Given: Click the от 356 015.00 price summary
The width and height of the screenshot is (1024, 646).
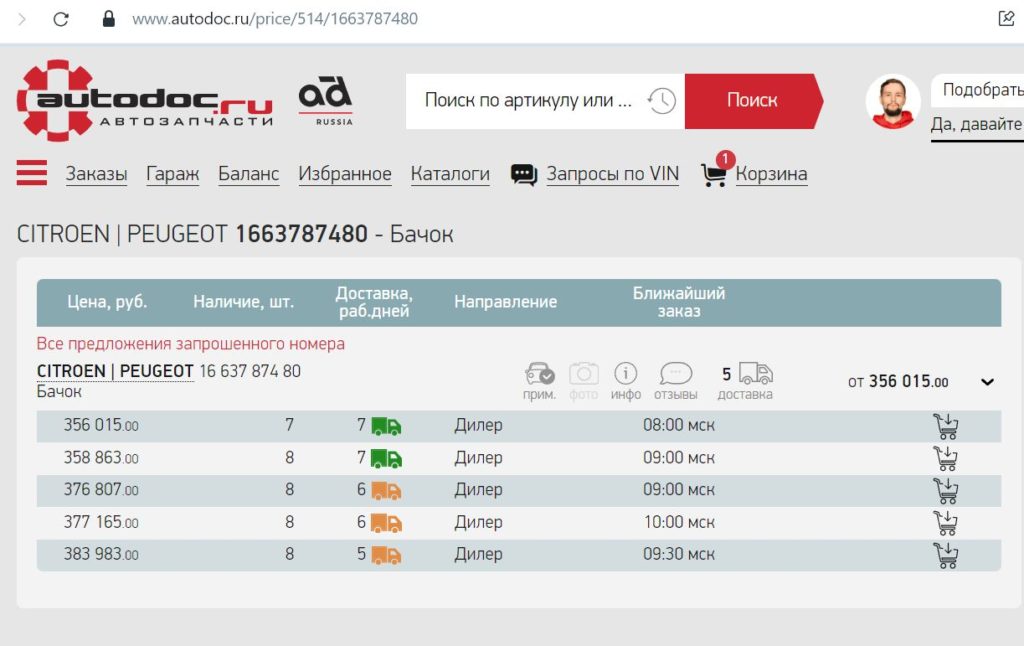Looking at the screenshot, I should 898,381.
